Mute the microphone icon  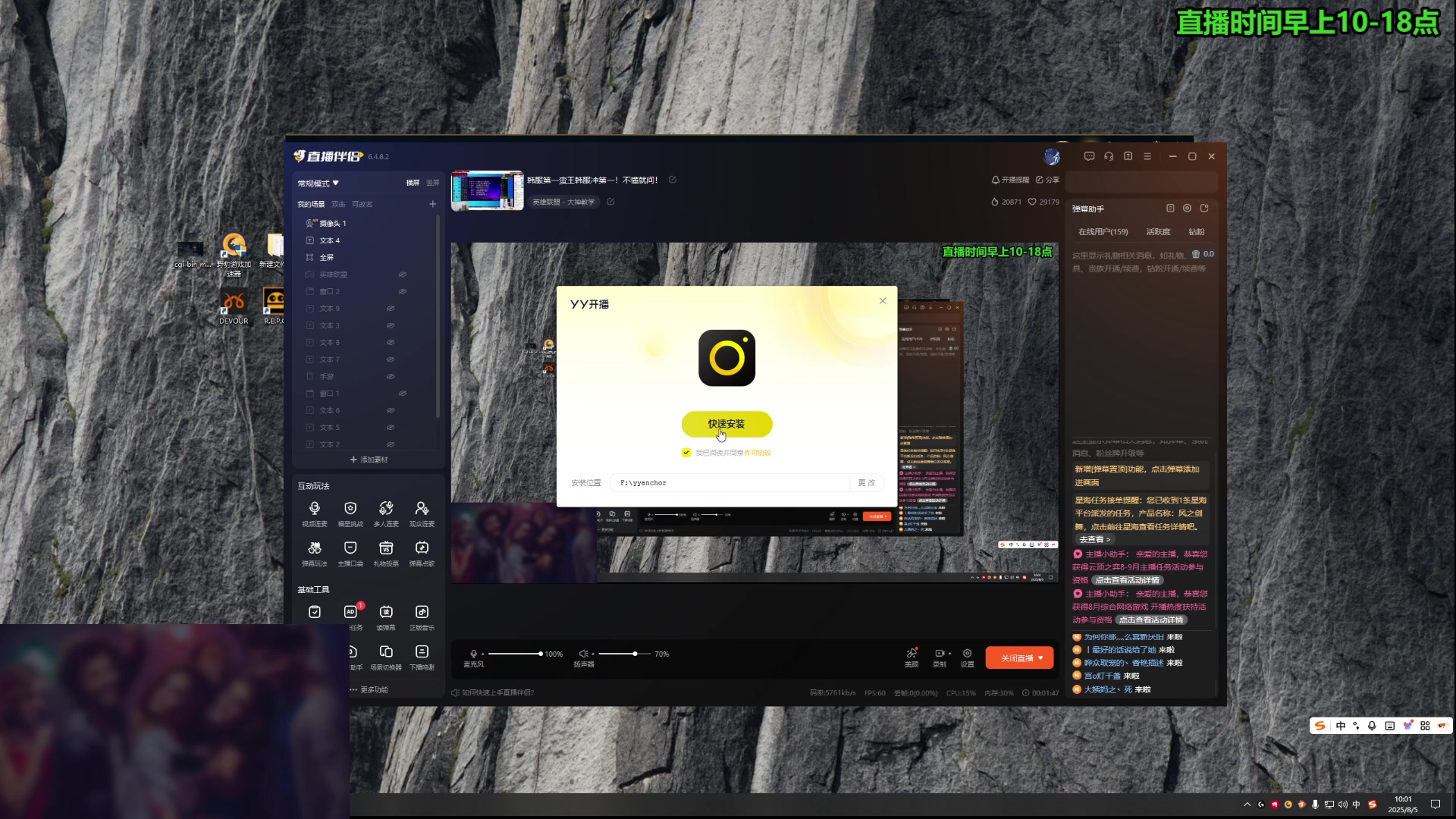(473, 654)
